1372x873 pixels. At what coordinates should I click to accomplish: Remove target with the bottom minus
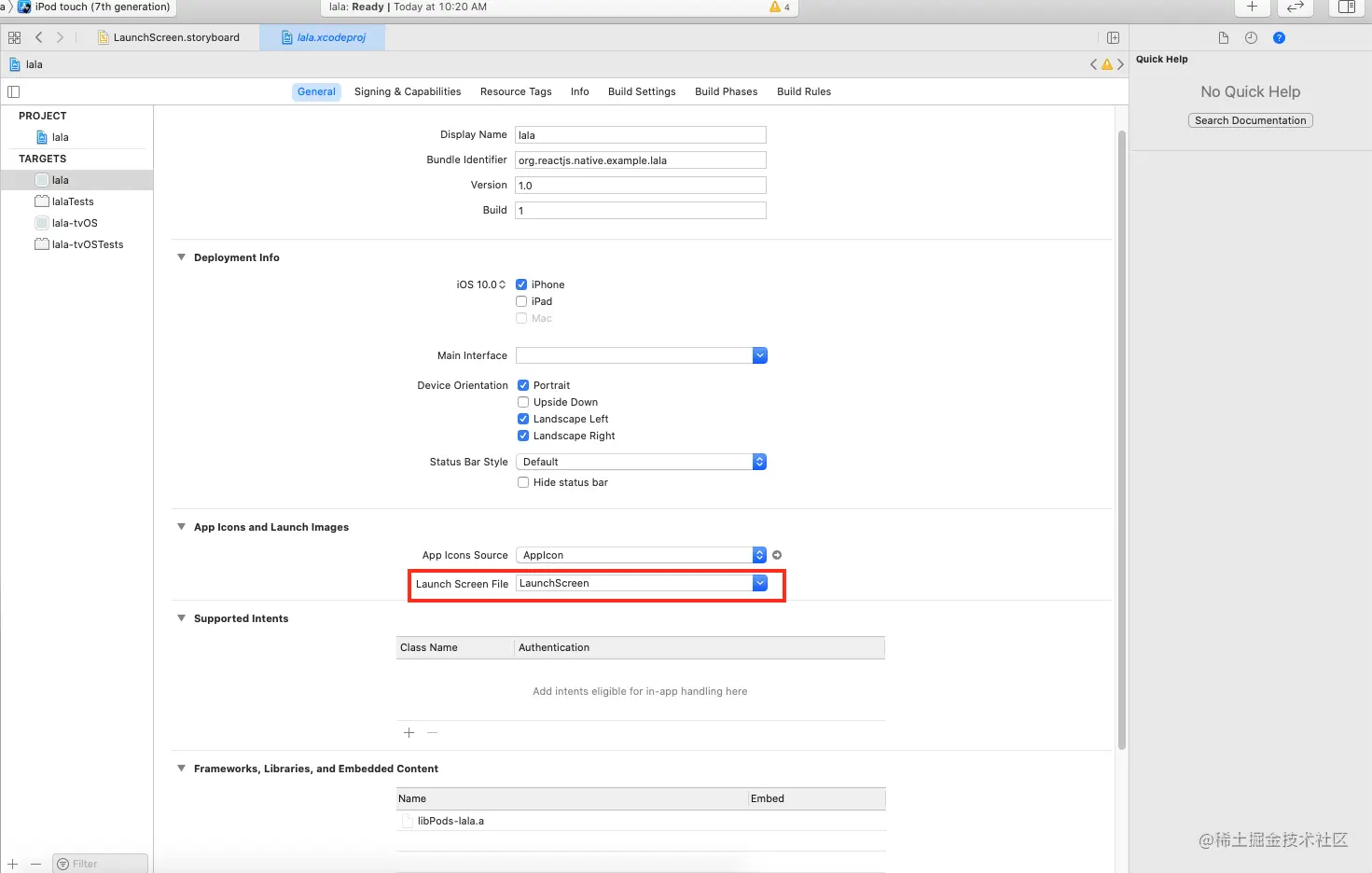[x=35, y=864]
